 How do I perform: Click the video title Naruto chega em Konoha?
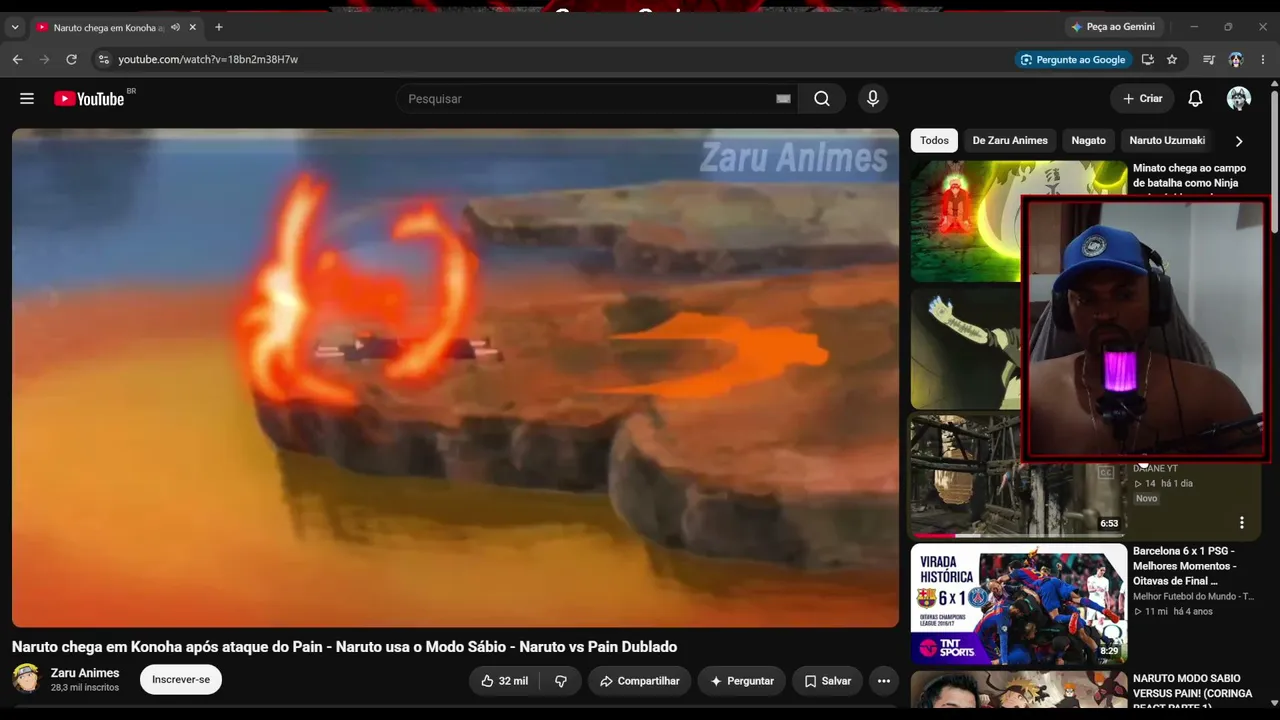coord(345,647)
